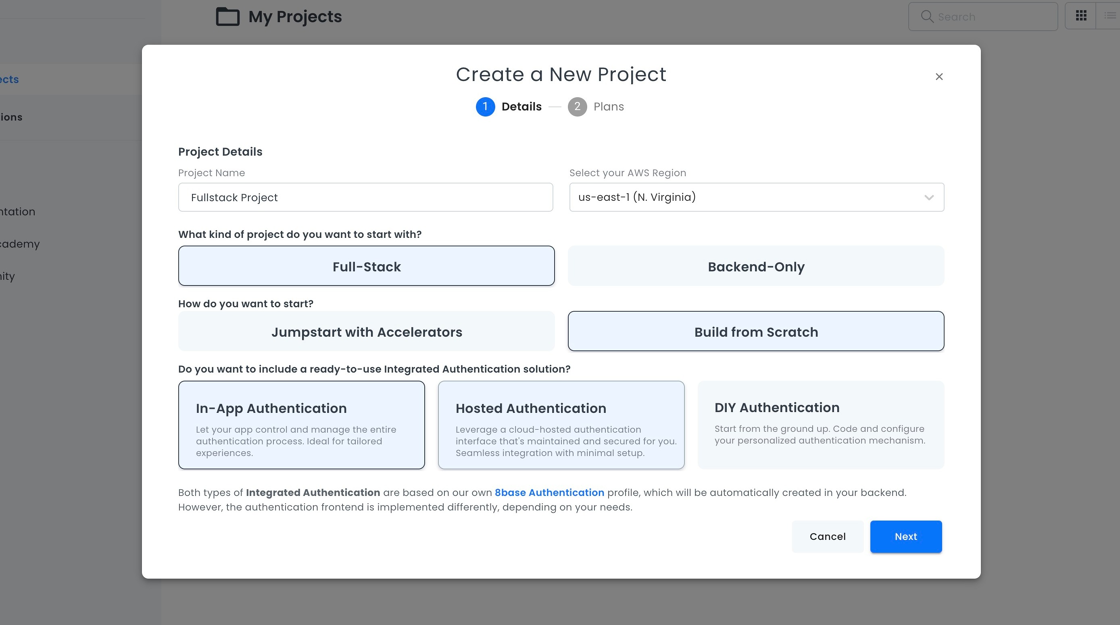Close the Create a New Project dialog
Viewport: 1120px width, 625px height.
[x=939, y=77]
